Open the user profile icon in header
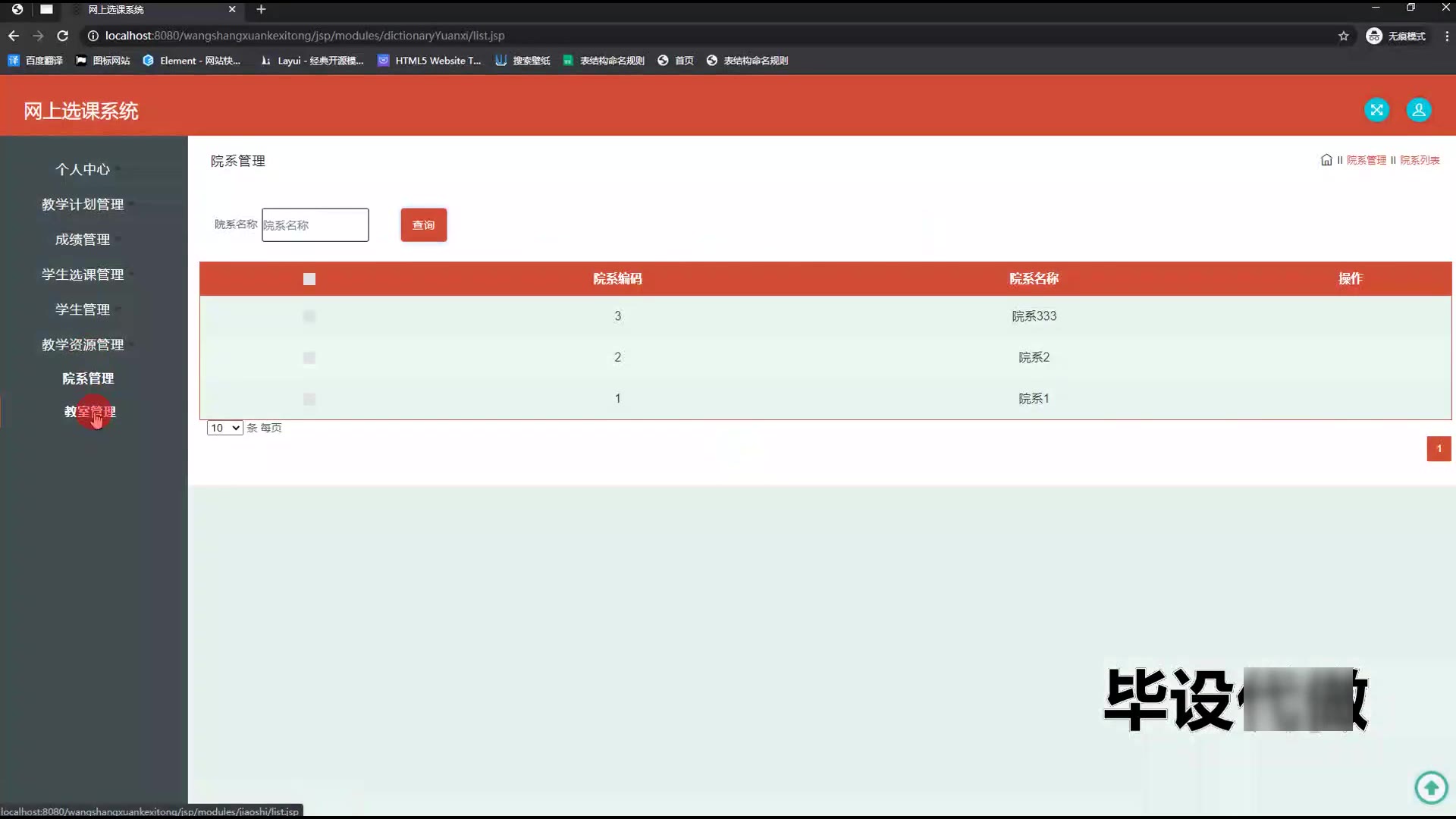This screenshot has width=1456, height=819. (1418, 110)
